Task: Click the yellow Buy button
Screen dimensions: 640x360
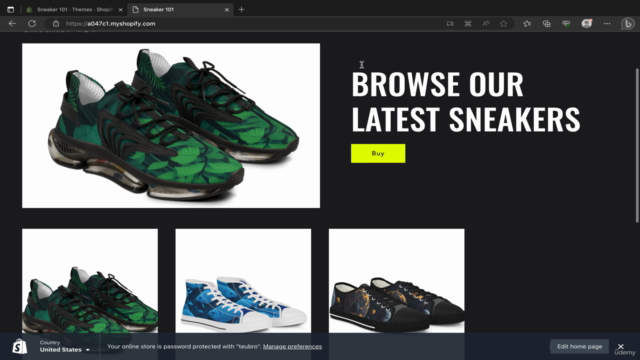Action: click(x=378, y=153)
